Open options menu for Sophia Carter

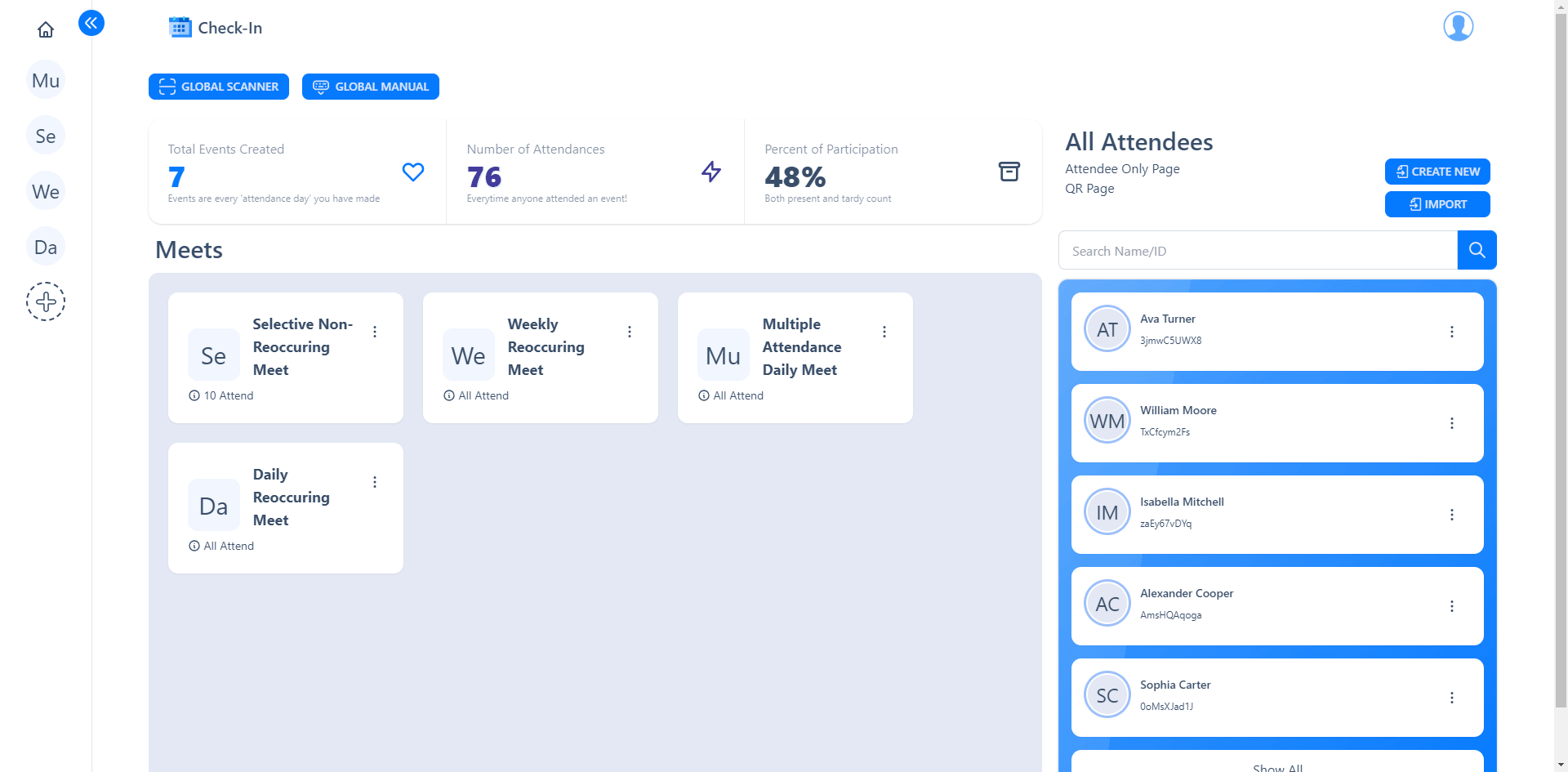tap(1452, 698)
